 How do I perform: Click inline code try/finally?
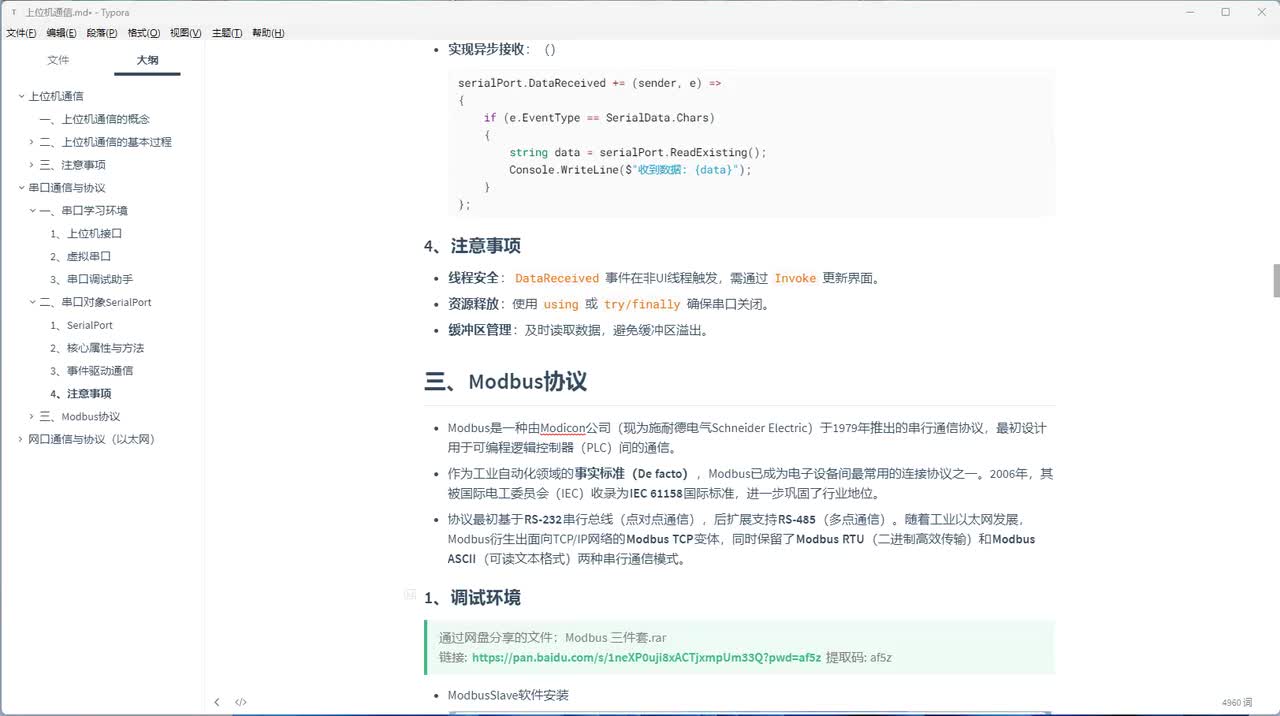pos(642,304)
